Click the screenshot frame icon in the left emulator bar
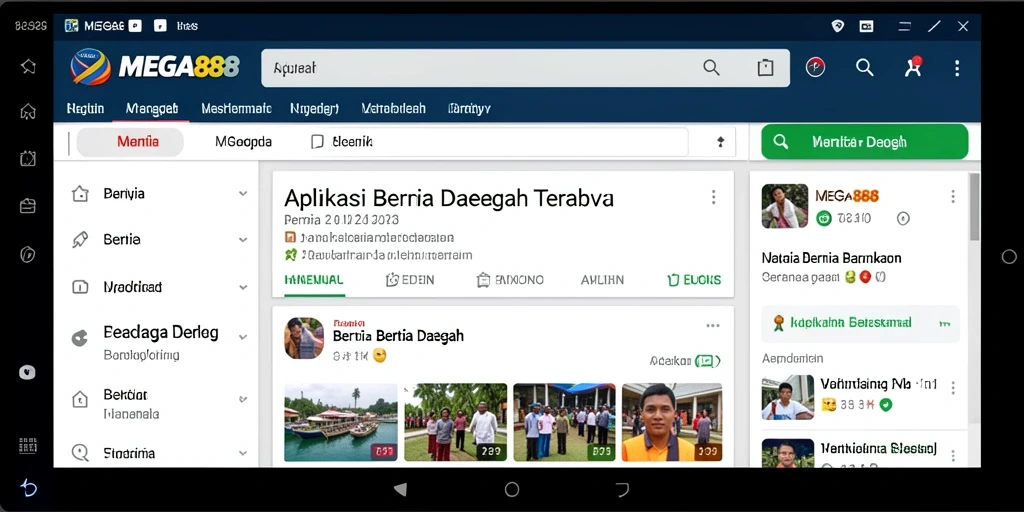Screen dimensions: 1024x512 [x=27, y=158]
